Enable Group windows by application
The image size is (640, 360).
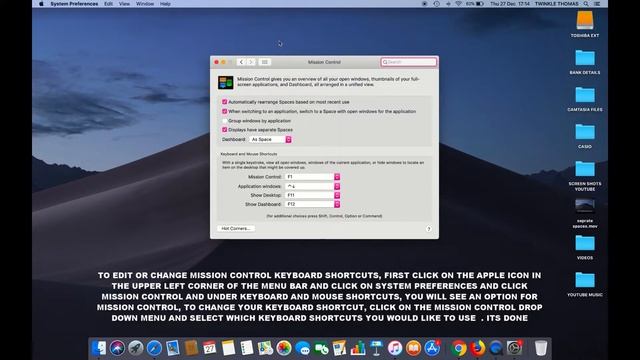point(224,121)
